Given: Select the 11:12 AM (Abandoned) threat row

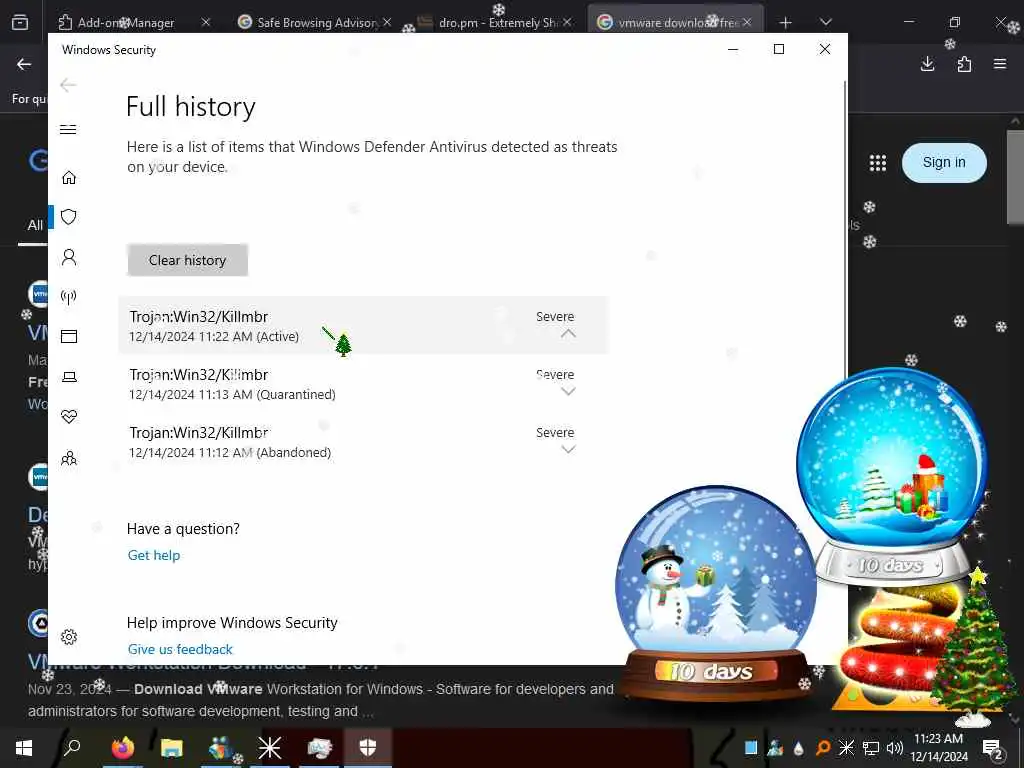Looking at the screenshot, I should tap(364, 441).
